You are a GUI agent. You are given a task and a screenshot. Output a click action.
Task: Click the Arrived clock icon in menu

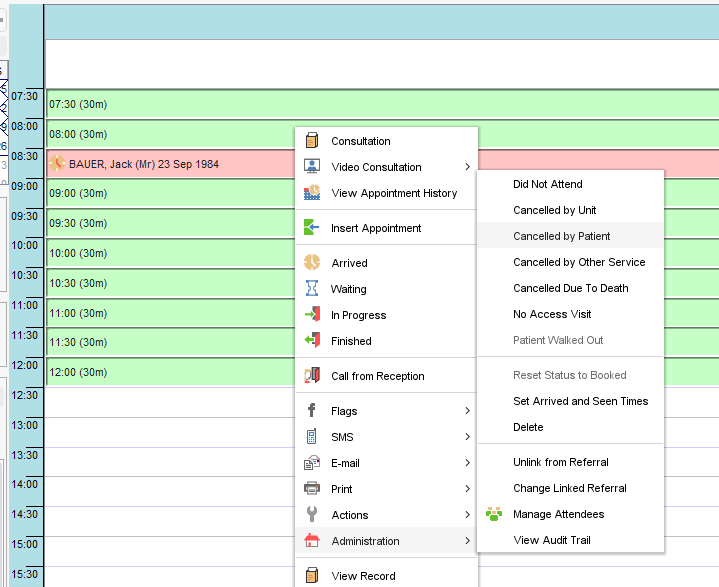[312, 262]
